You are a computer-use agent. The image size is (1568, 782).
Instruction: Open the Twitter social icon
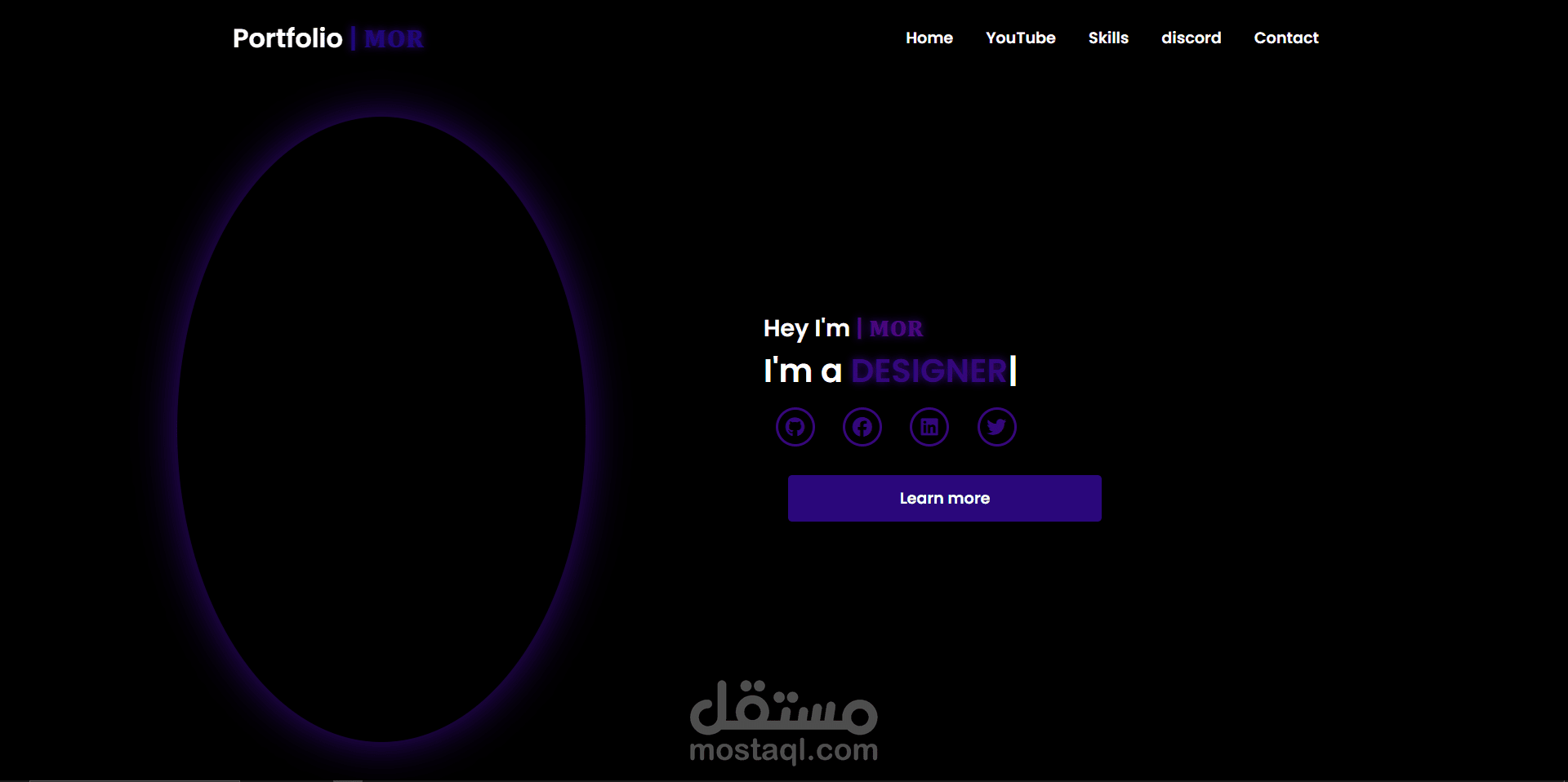pos(996,427)
